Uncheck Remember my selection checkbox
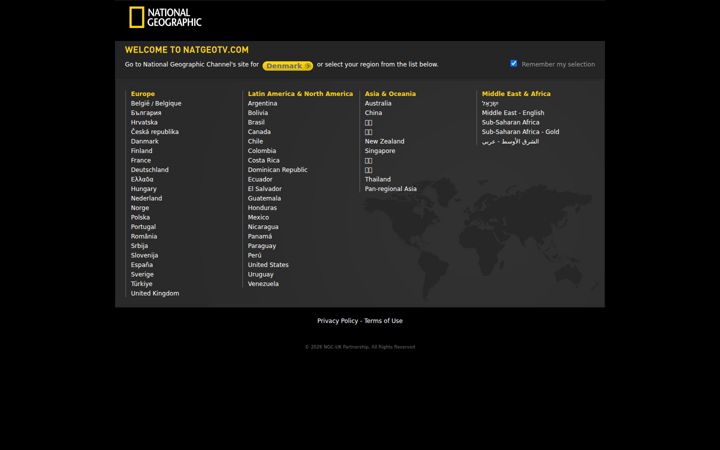The height and width of the screenshot is (450, 720). pos(513,63)
